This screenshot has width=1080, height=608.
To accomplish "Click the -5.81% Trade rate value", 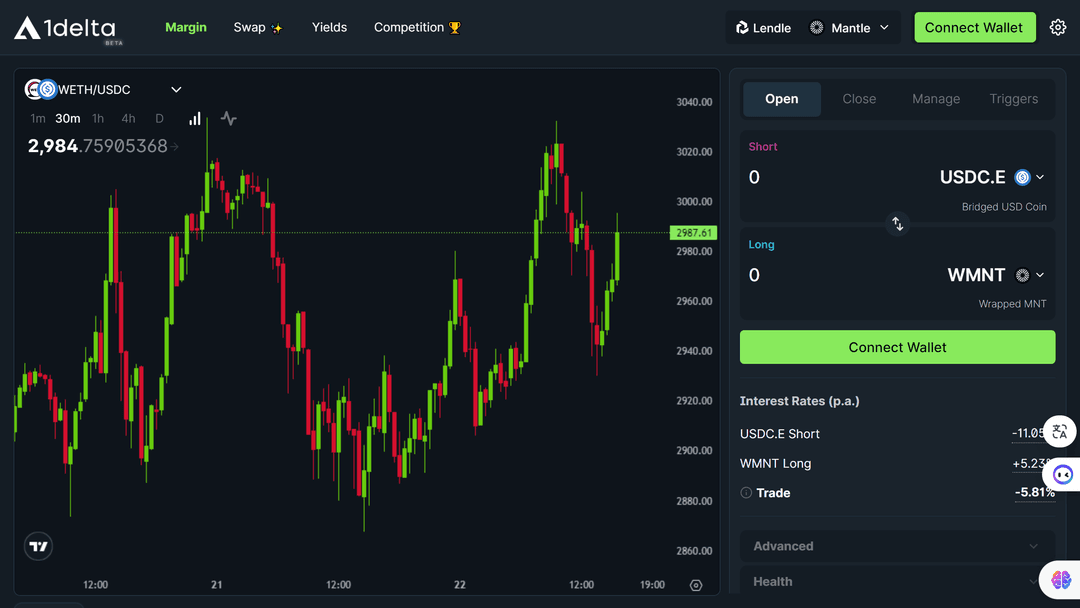I will pyautogui.click(x=1035, y=492).
